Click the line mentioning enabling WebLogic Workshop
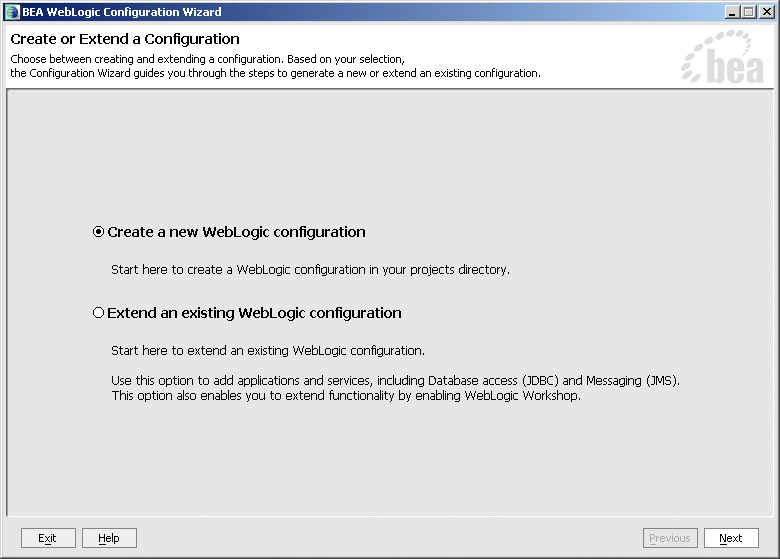Screen dimensions: 780x559 [346, 395]
